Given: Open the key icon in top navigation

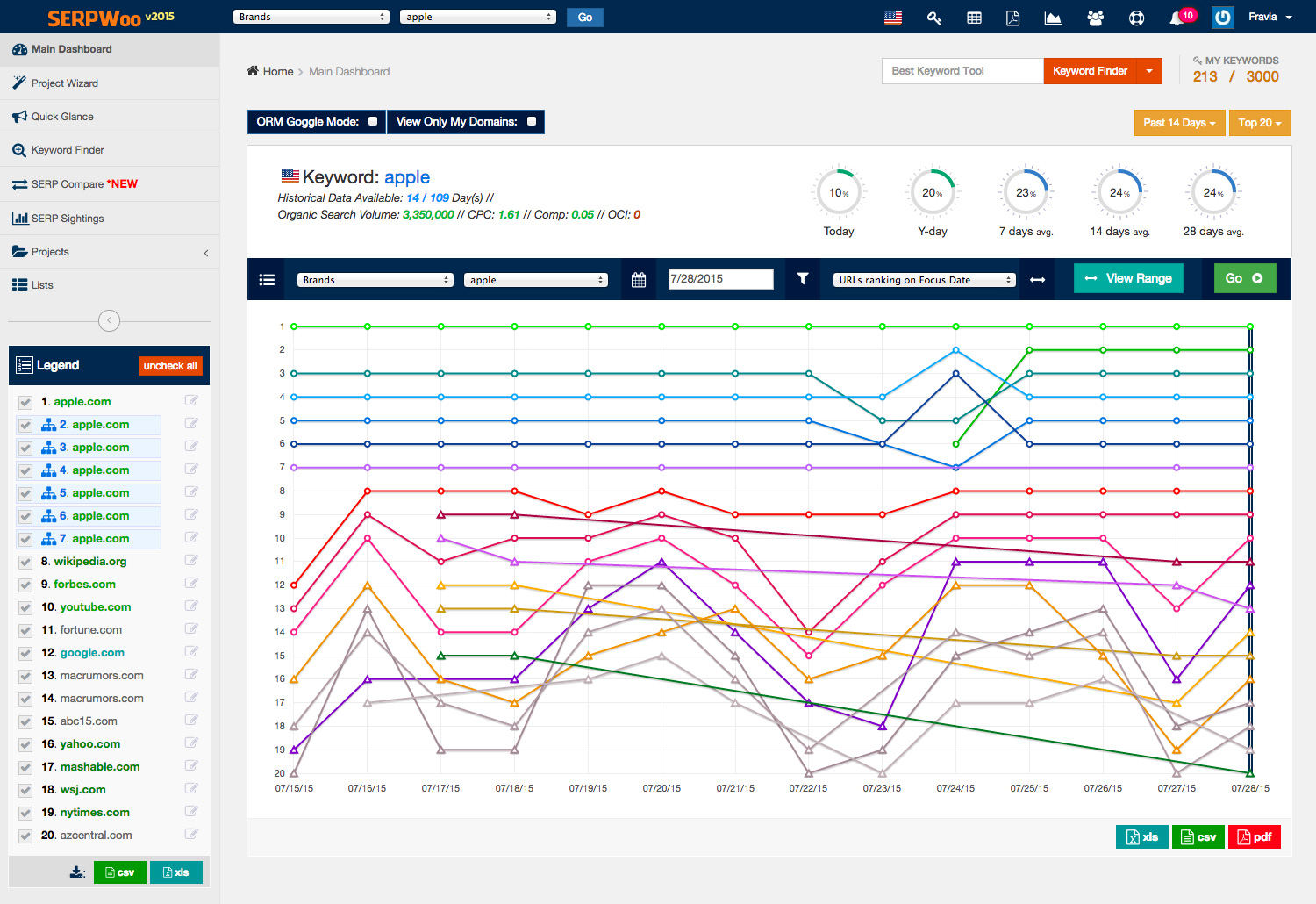Looking at the screenshot, I should (x=934, y=18).
